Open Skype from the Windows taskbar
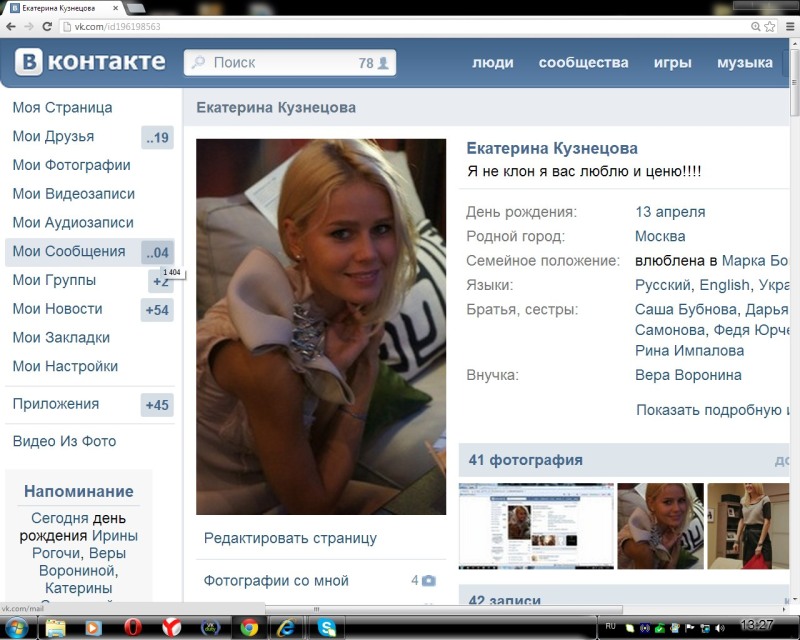 tap(326, 627)
